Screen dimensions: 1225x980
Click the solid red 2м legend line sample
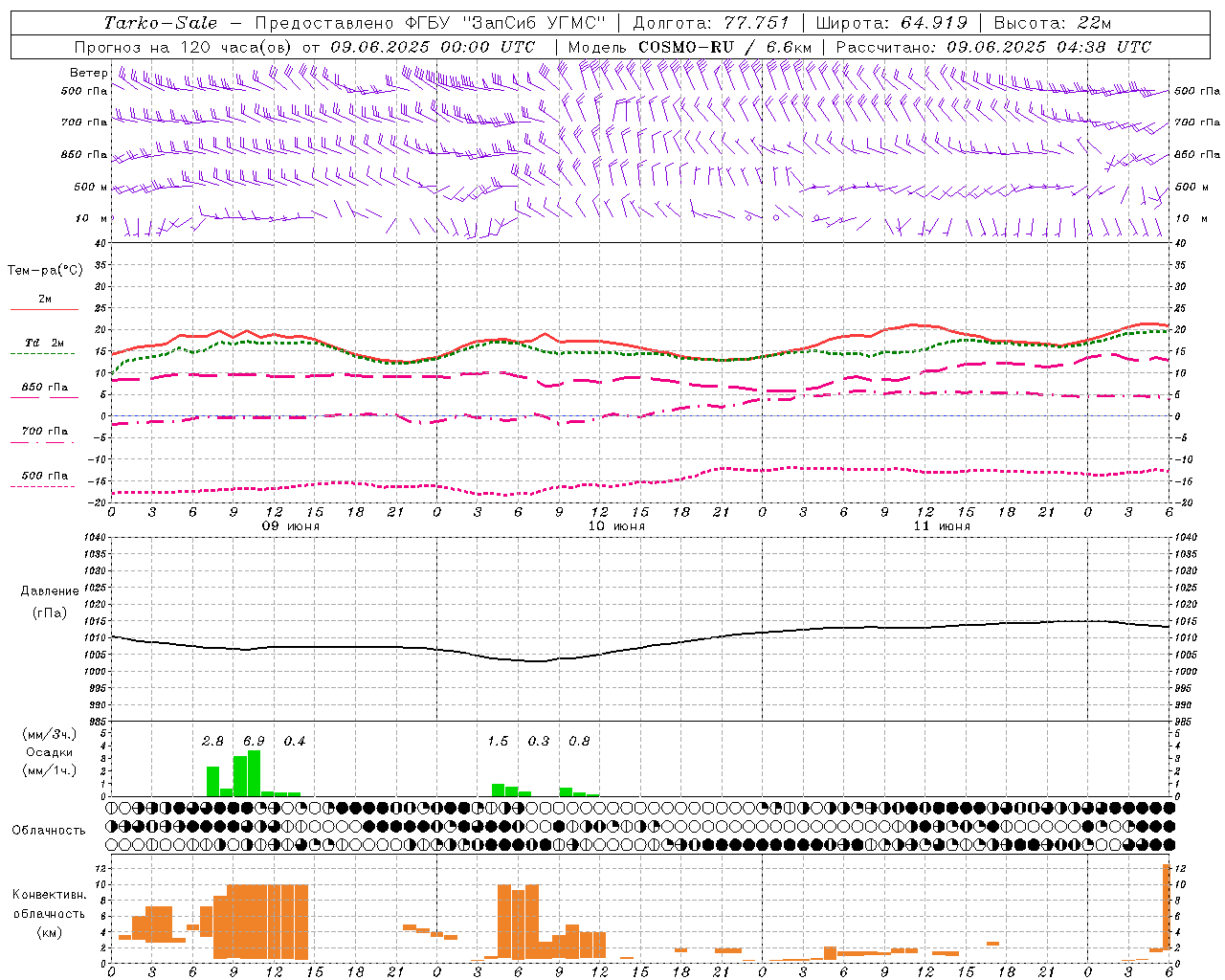coord(44,309)
